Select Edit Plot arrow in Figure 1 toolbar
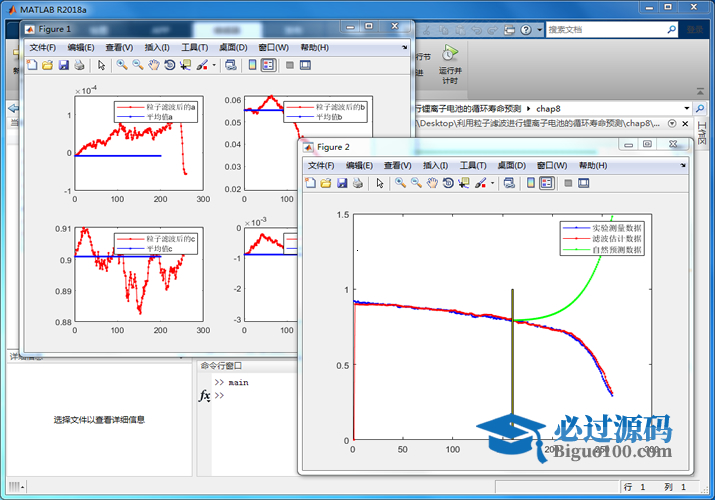The height and width of the screenshot is (500, 715). (x=101, y=65)
